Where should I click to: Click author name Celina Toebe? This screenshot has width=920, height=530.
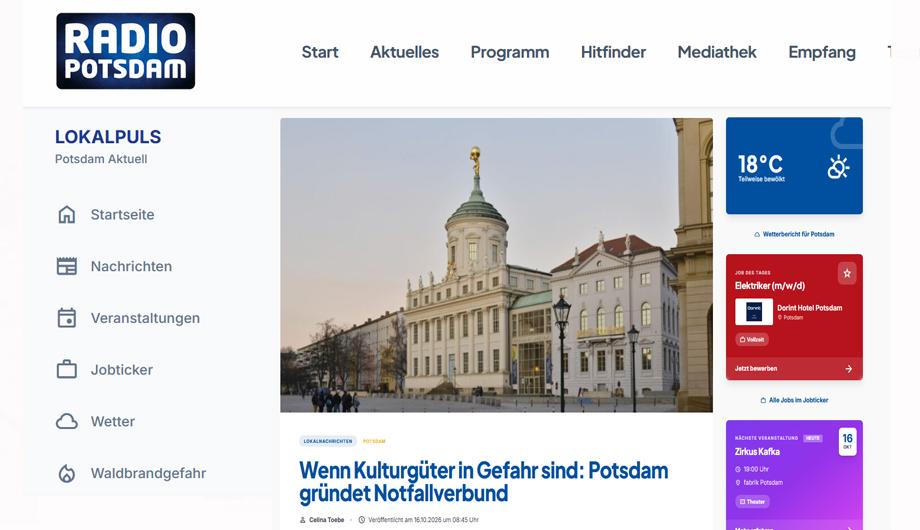point(326,520)
